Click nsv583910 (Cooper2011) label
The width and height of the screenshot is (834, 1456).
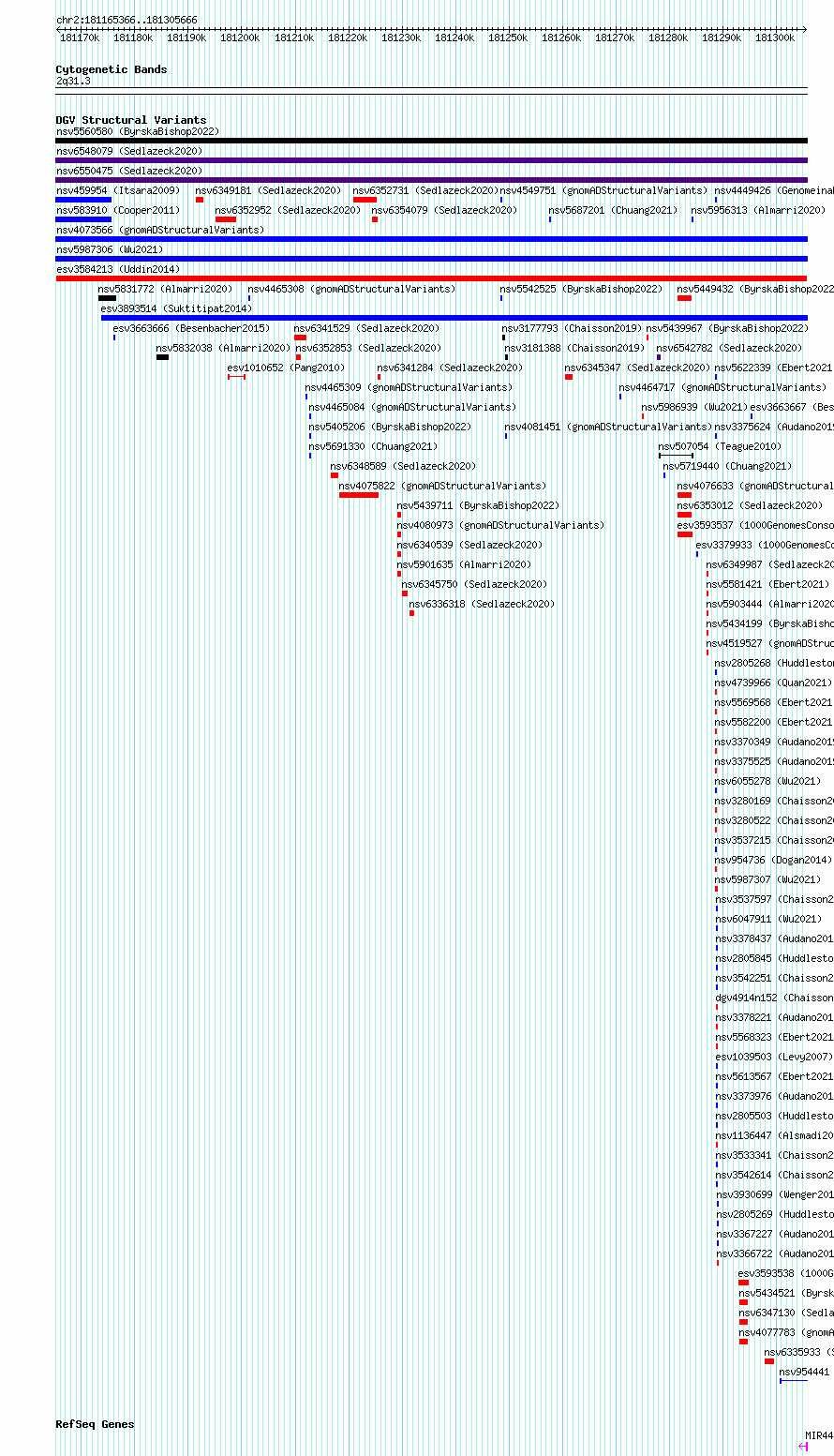point(118,211)
